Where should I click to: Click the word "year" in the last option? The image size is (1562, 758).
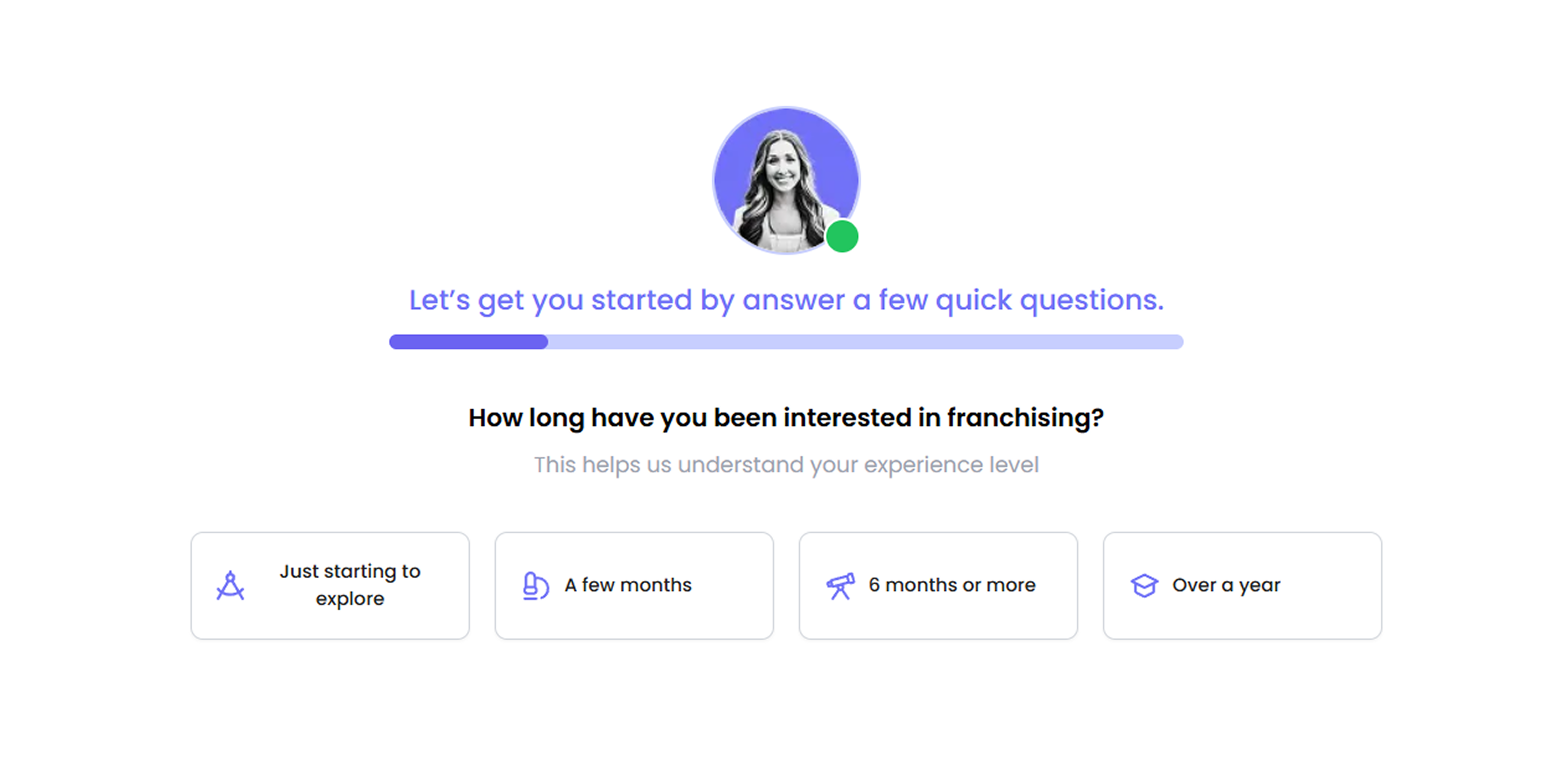tap(1259, 586)
